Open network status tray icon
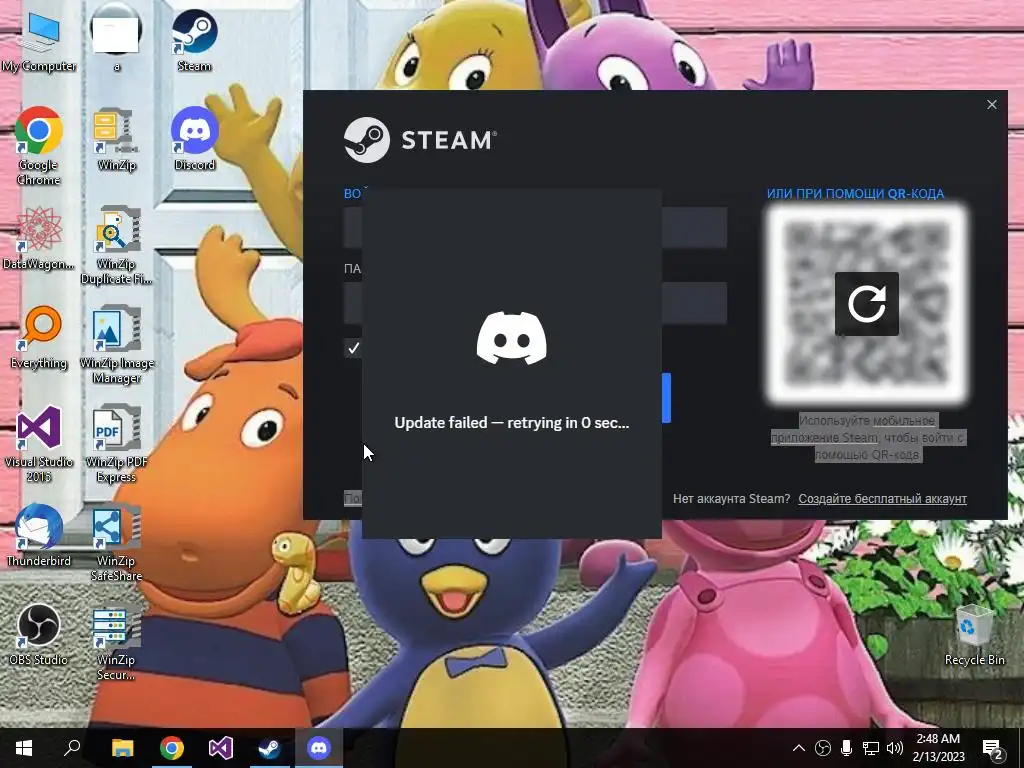 (871, 748)
